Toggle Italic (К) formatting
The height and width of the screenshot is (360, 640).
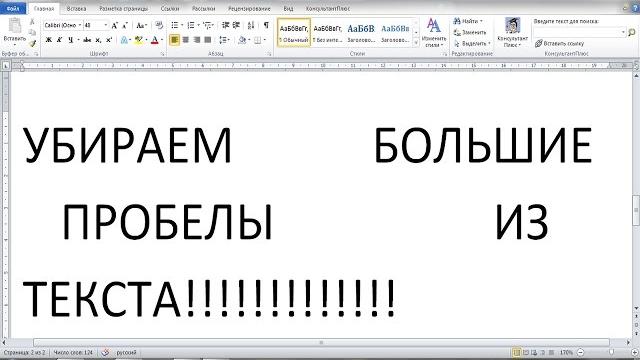[x=59, y=40]
